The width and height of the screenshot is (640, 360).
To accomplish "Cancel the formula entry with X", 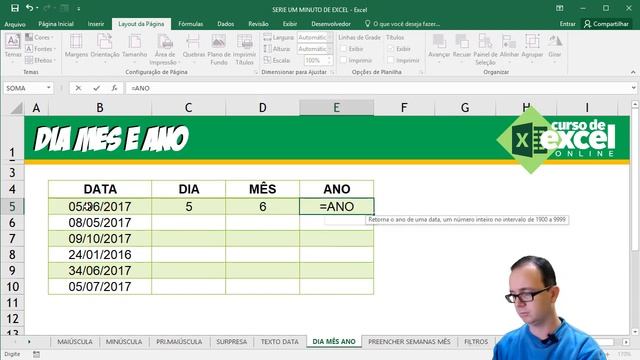I will [78, 88].
